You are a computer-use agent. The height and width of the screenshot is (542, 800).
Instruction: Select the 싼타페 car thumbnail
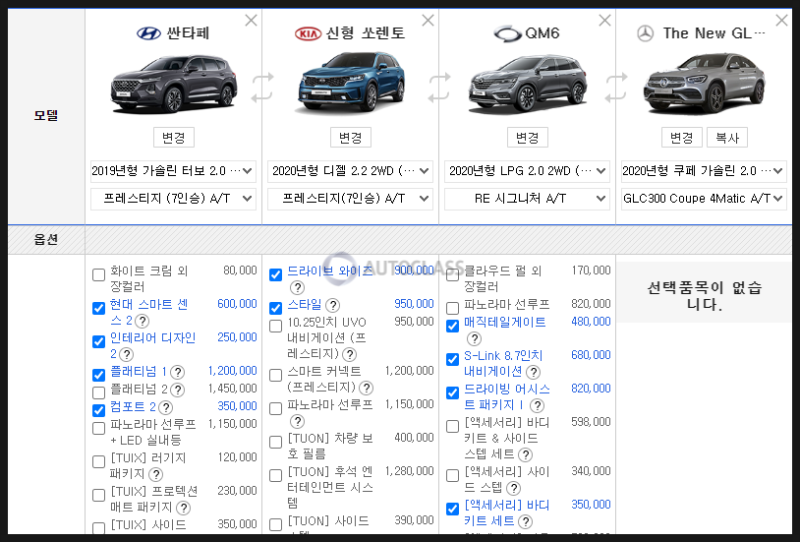click(x=173, y=84)
